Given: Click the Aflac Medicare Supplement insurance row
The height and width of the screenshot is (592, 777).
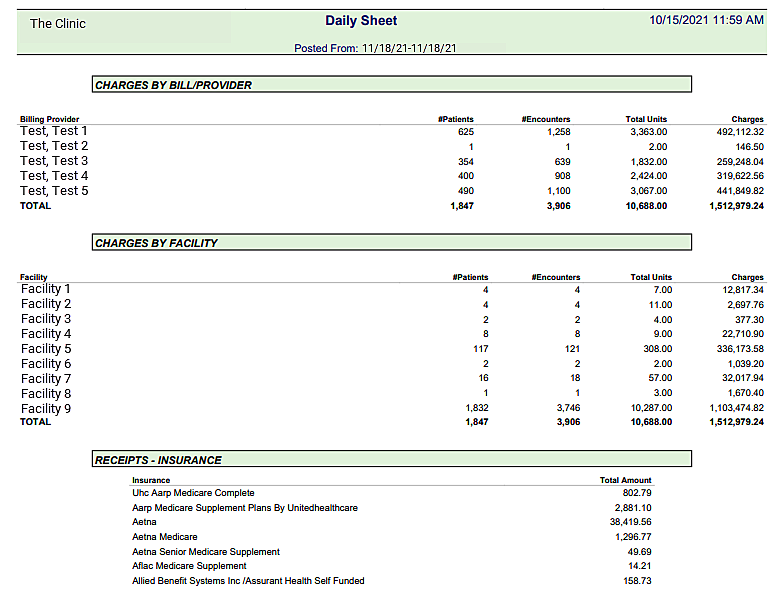Looking at the screenshot, I should coord(189,566).
